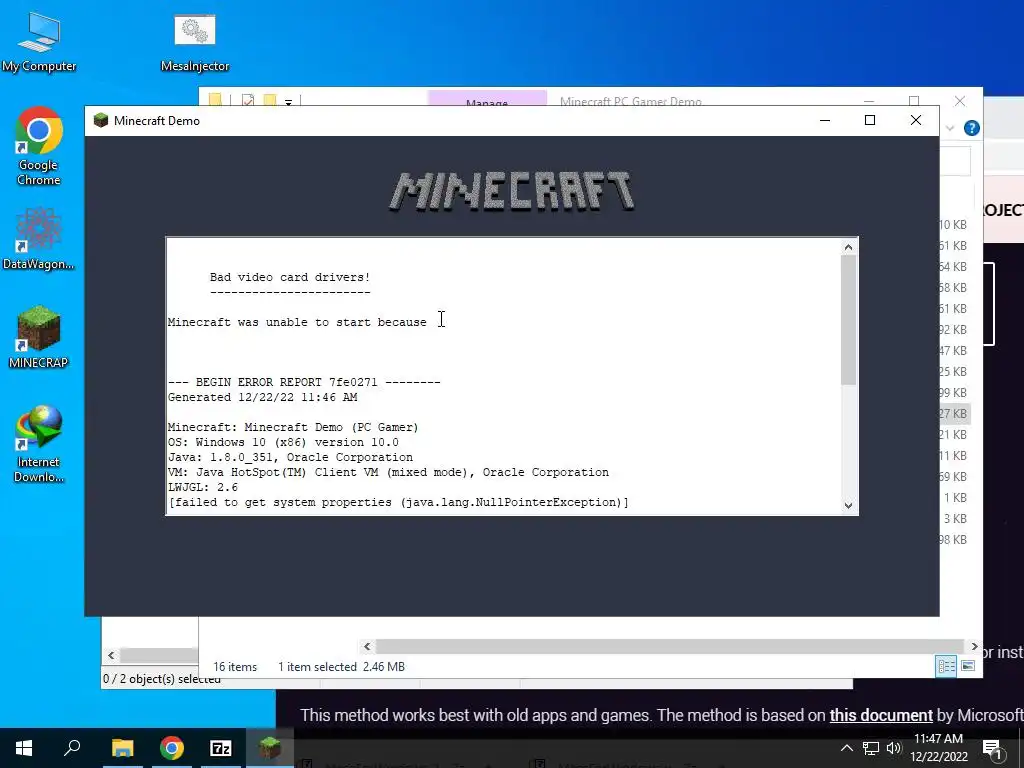The width and height of the screenshot is (1024, 768).
Task: Click the error report vertical scroll thumb
Action: 848,320
